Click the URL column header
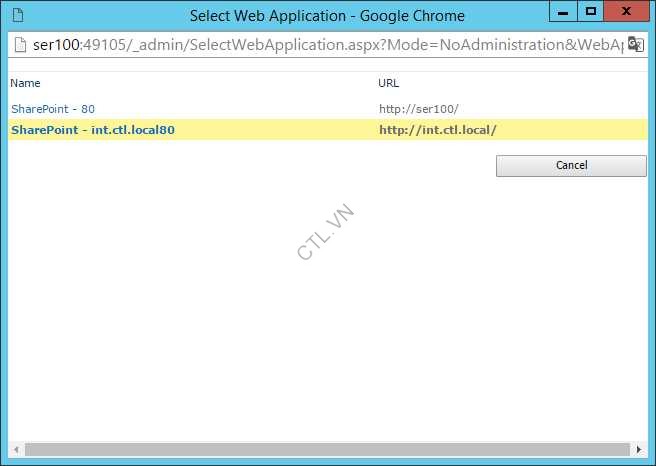The image size is (656, 466). tap(389, 83)
